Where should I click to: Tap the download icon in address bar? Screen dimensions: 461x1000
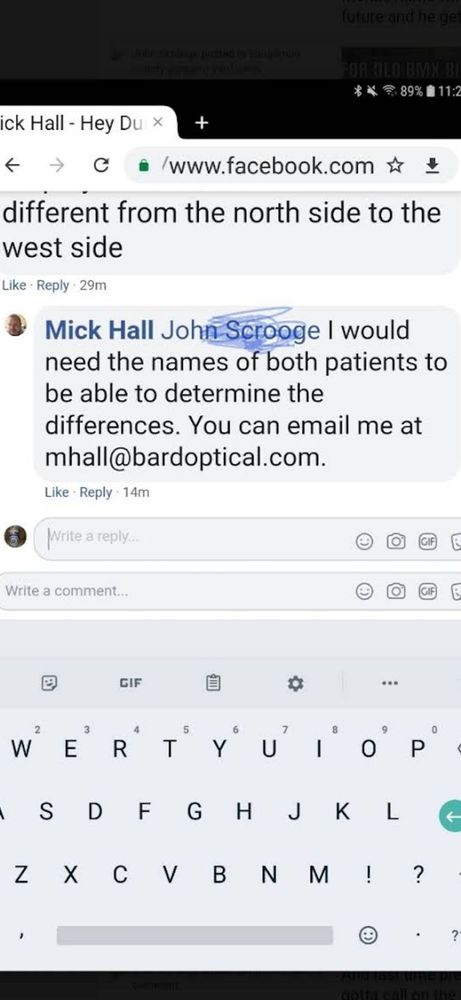click(x=432, y=166)
